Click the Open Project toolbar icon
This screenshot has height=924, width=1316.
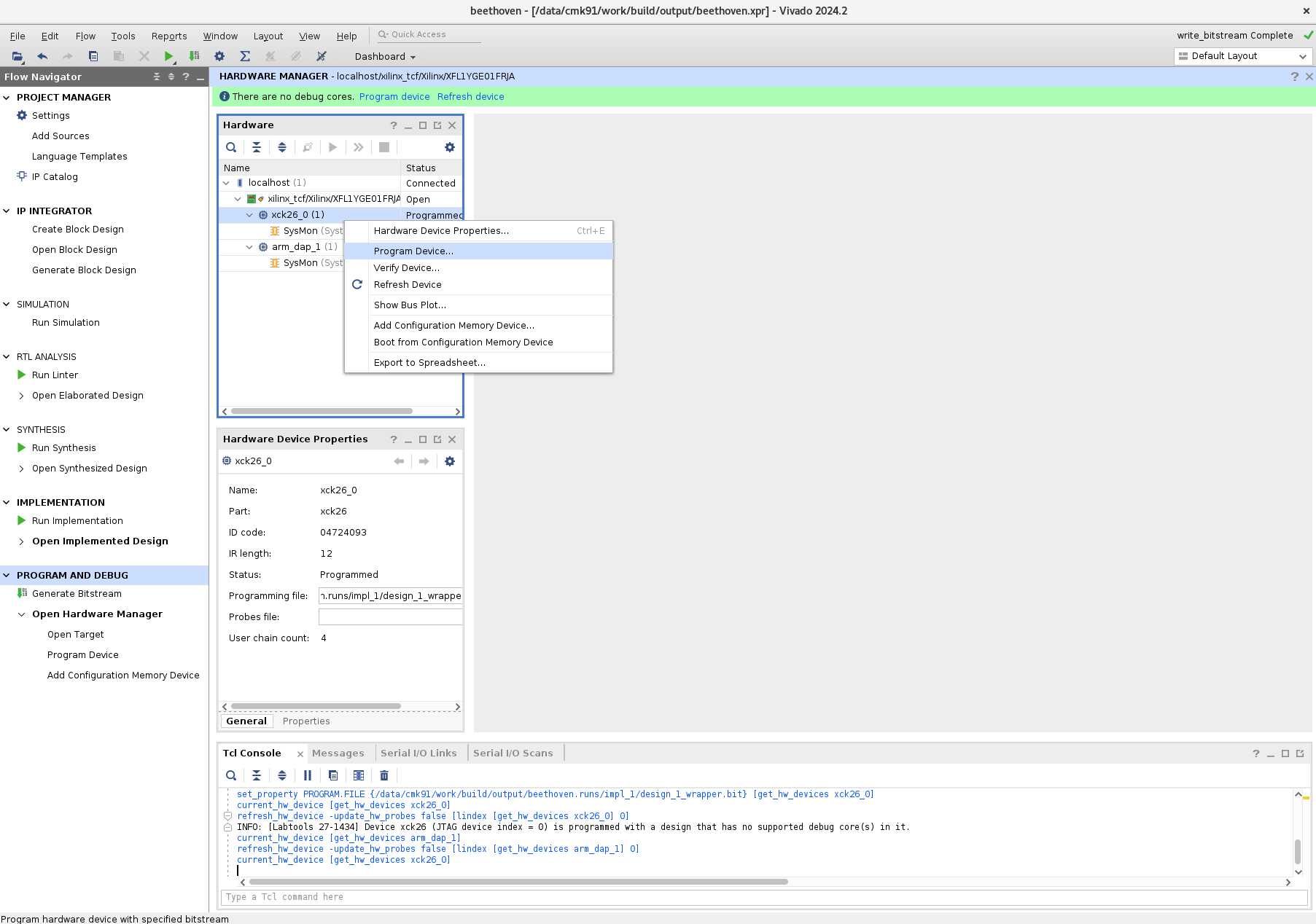[17, 56]
